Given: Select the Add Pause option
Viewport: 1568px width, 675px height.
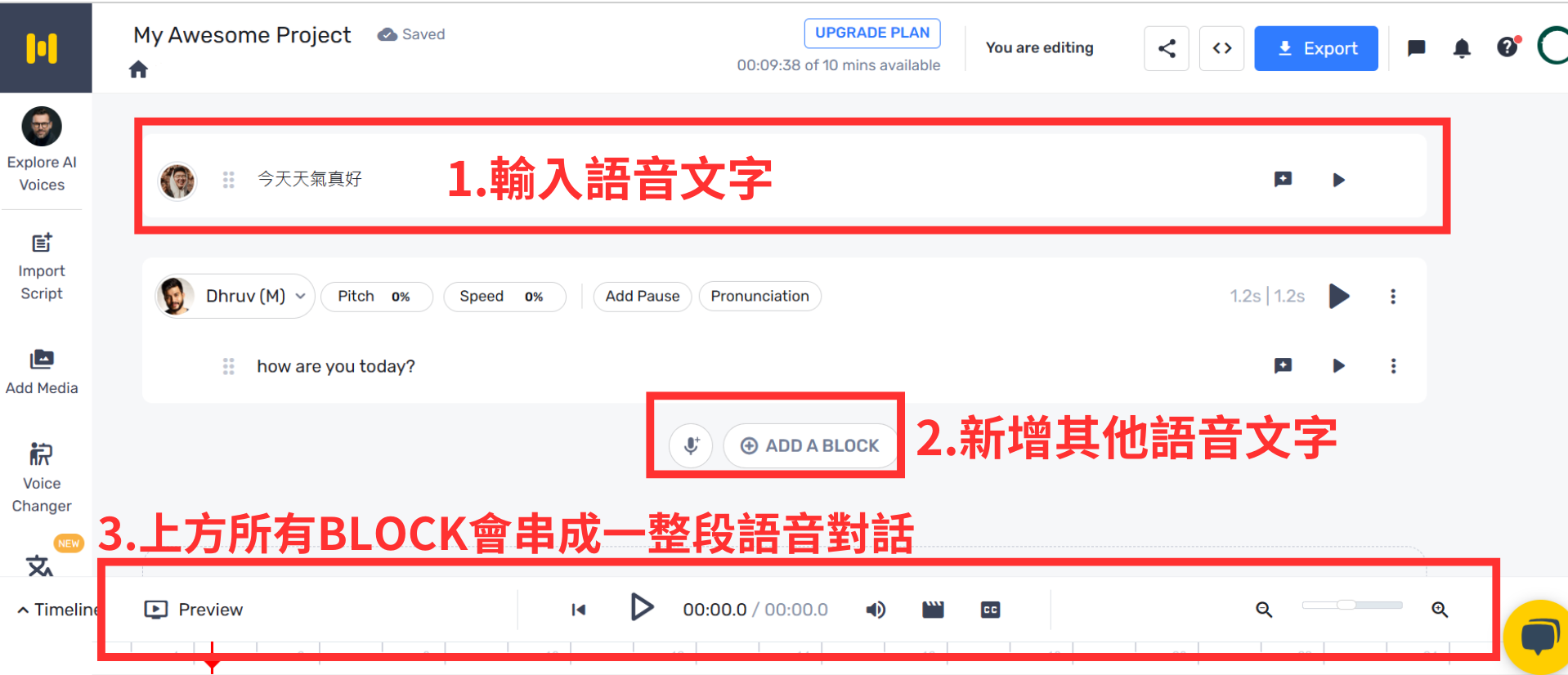Looking at the screenshot, I should click(x=642, y=296).
